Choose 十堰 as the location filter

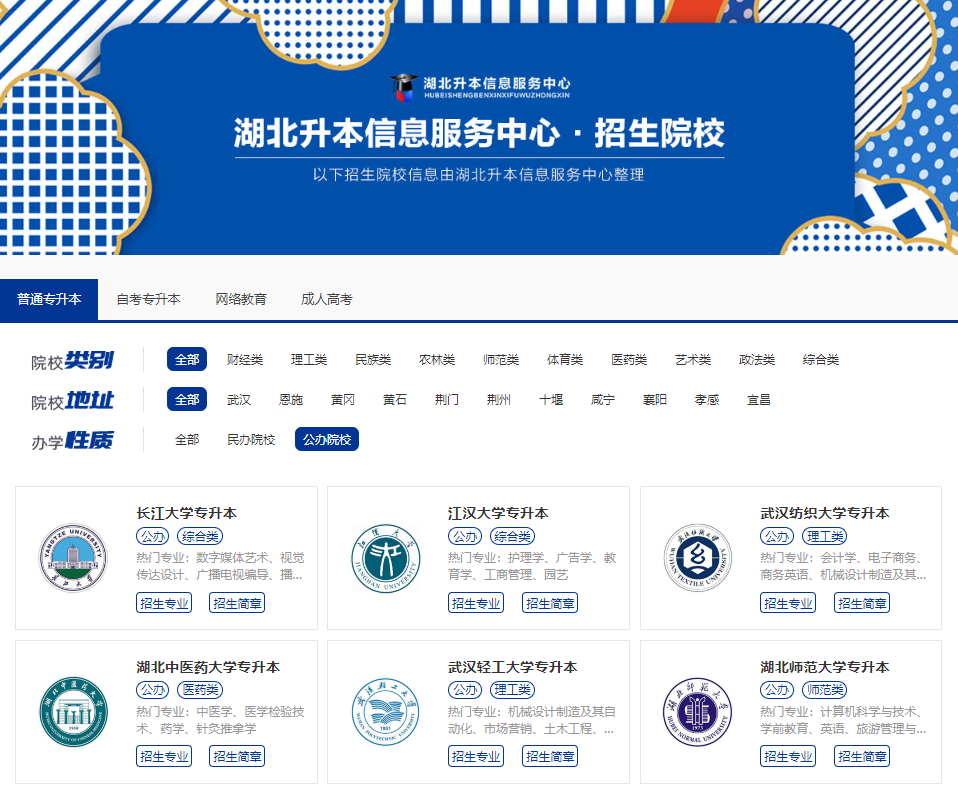point(551,400)
